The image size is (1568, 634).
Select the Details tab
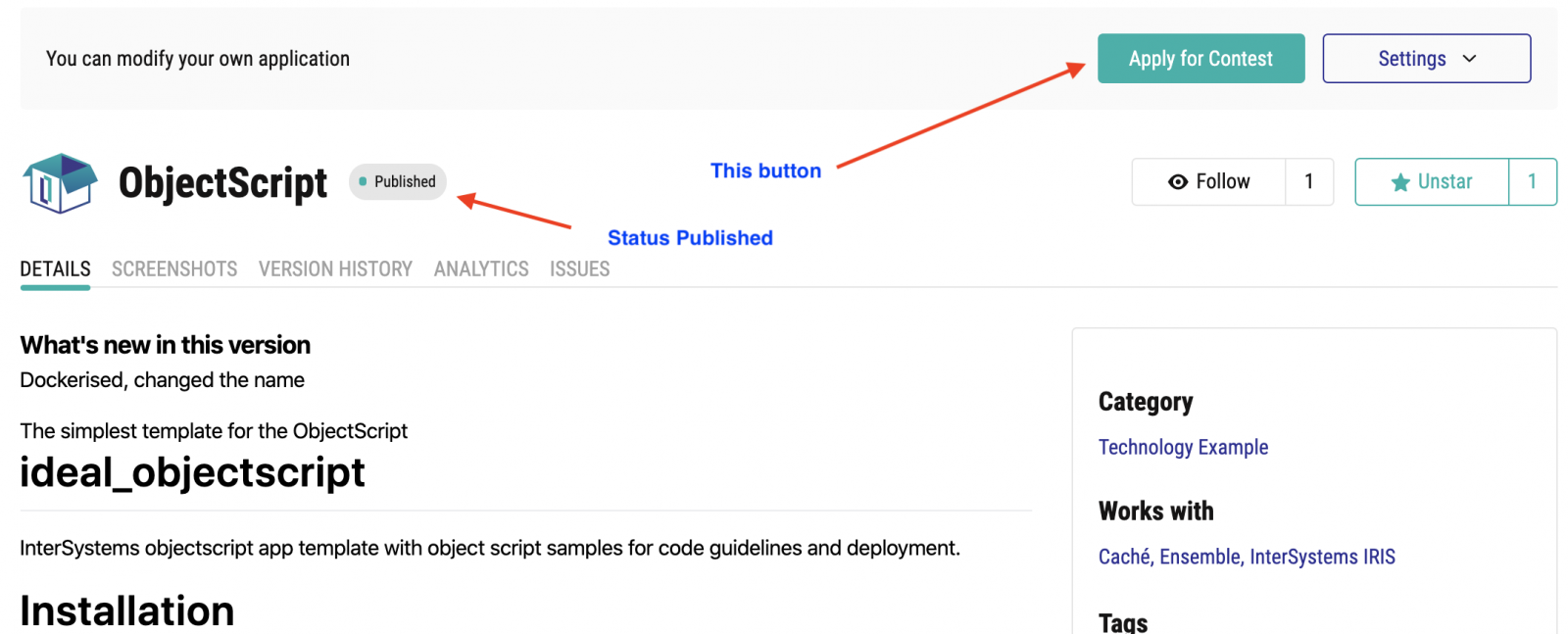pos(56,268)
